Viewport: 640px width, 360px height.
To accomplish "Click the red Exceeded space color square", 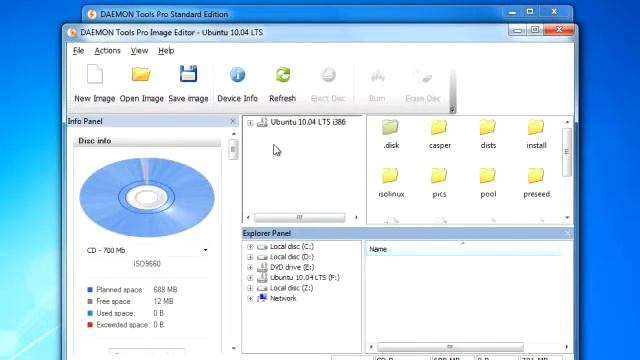I will point(90,325).
